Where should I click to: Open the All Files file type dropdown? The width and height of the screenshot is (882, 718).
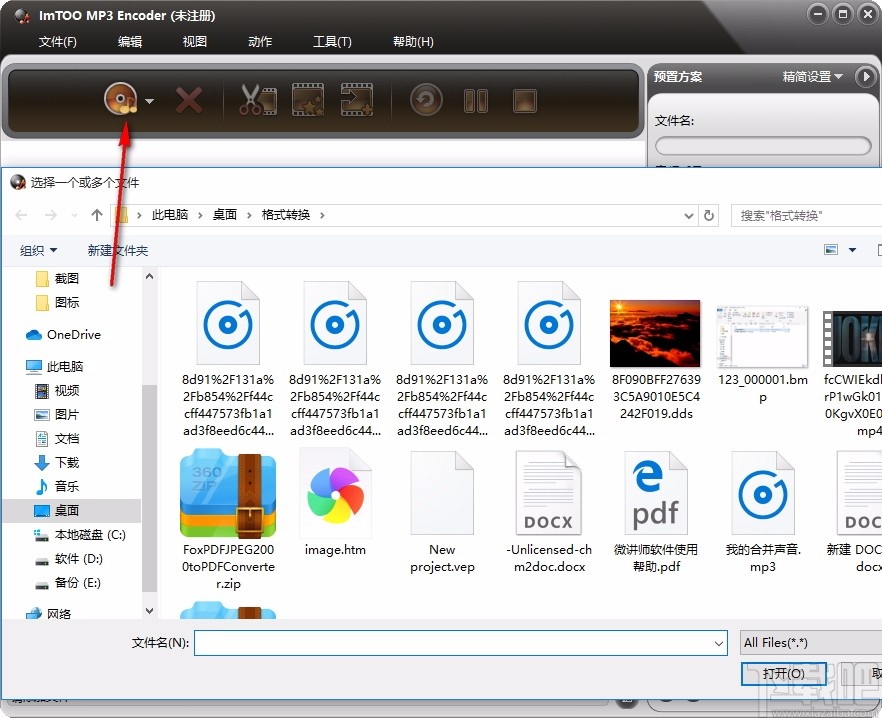coord(810,643)
